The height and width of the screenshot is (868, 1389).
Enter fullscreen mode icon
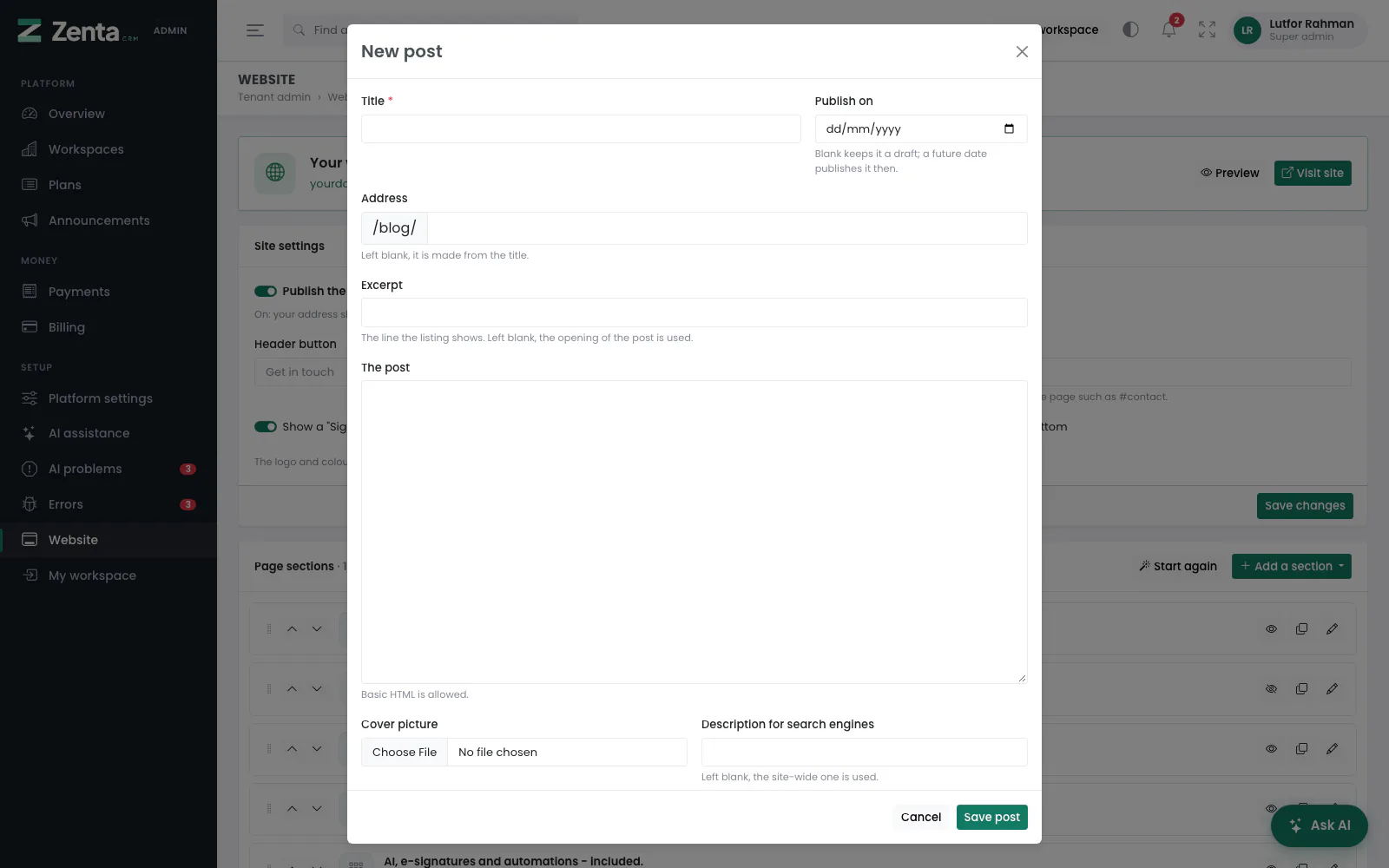point(1207,30)
